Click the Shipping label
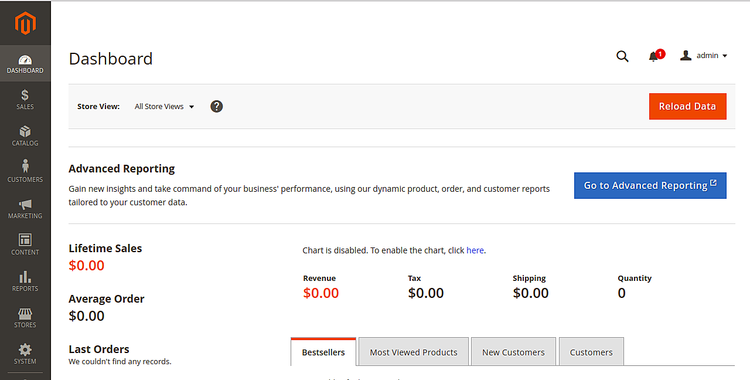Viewport: 750px width, 380px height. pos(529,278)
